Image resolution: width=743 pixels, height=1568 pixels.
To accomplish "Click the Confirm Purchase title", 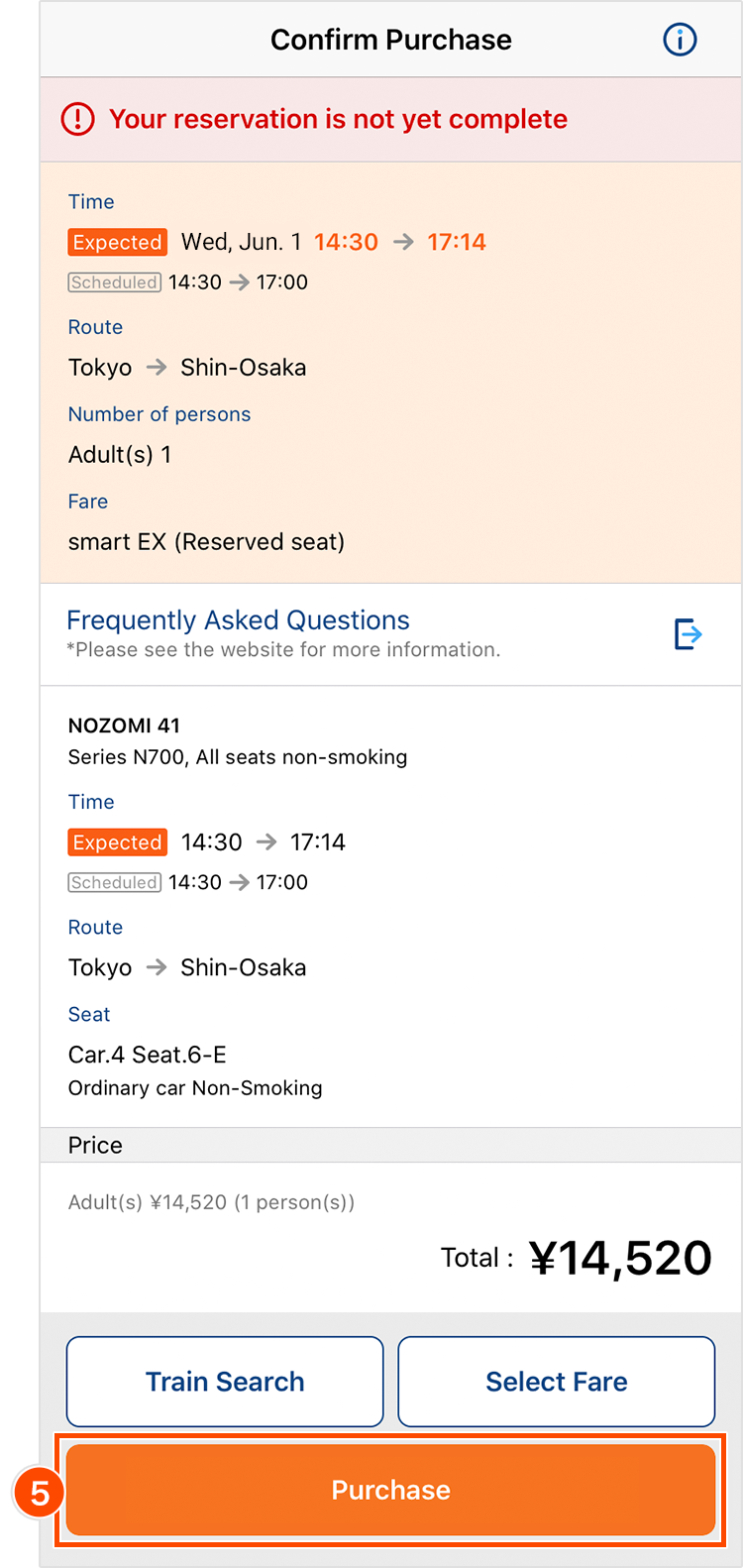I will tap(390, 40).
